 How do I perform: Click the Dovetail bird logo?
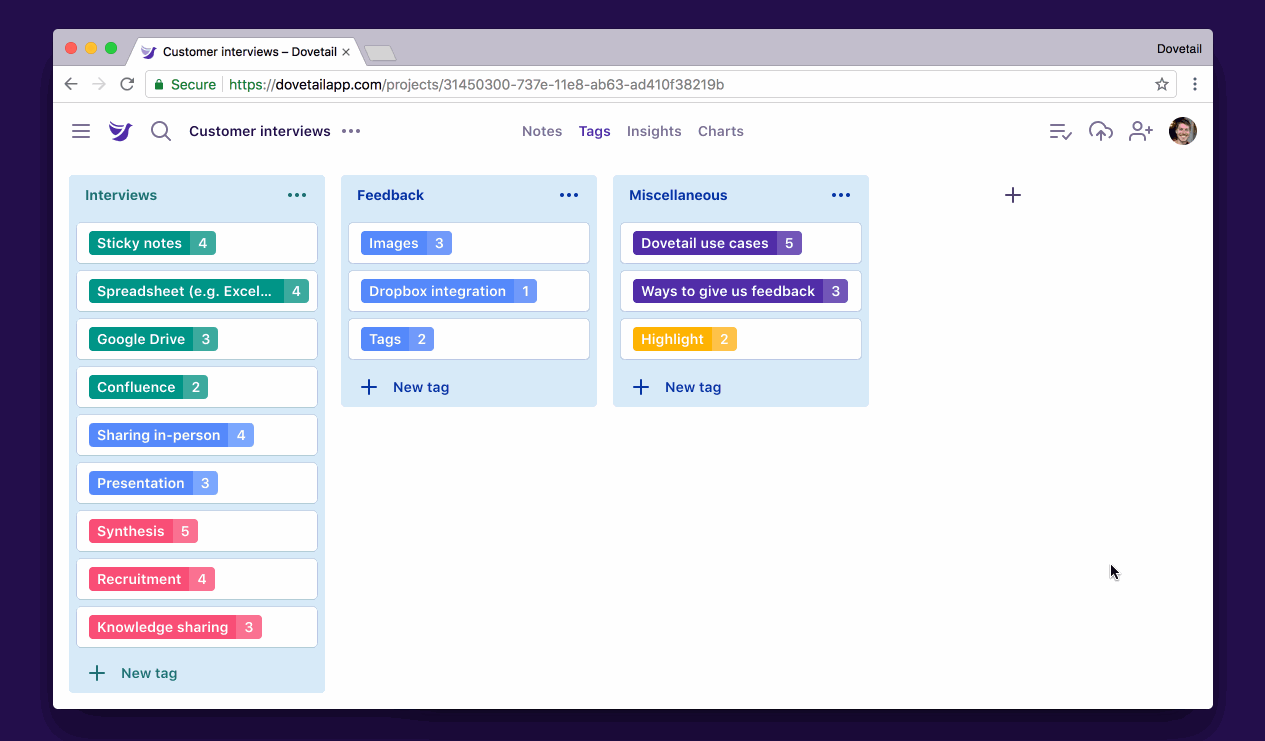[x=120, y=131]
